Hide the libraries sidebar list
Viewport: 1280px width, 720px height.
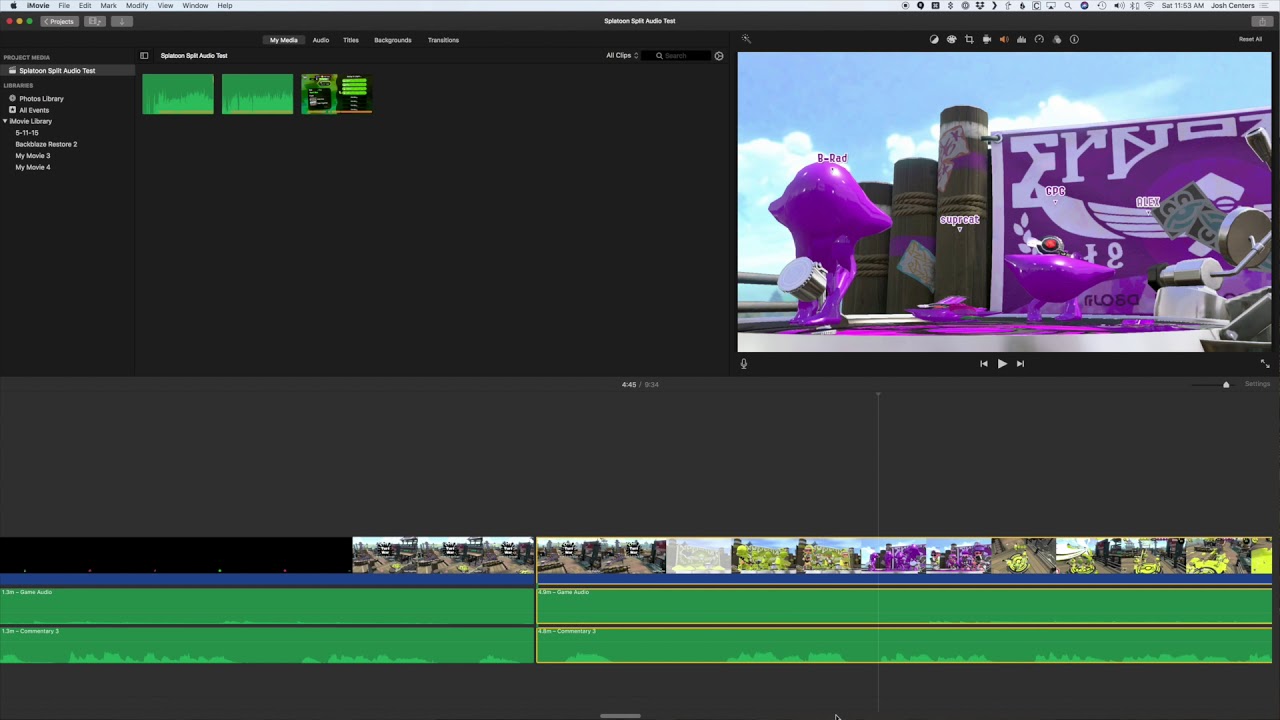(x=144, y=56)
